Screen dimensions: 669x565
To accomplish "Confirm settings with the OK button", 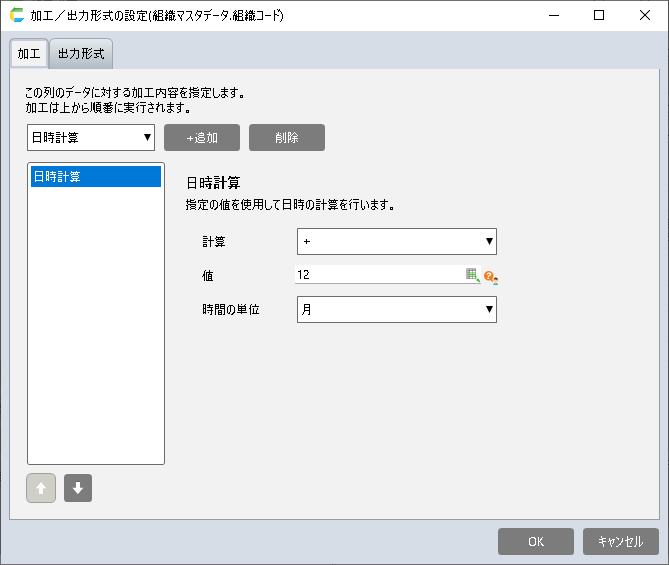I will [535, 541].
